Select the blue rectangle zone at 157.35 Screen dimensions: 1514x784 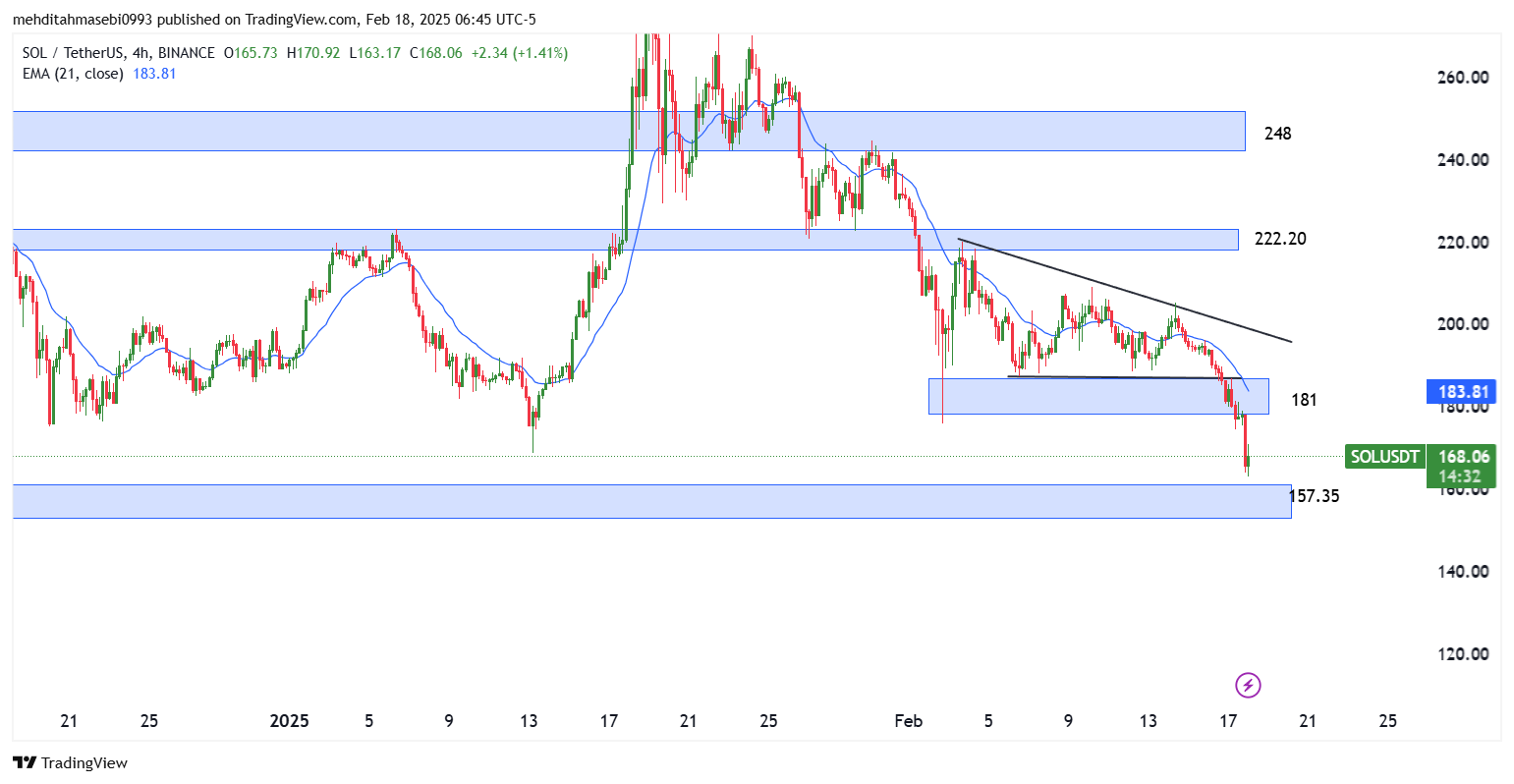click(651, 501)
